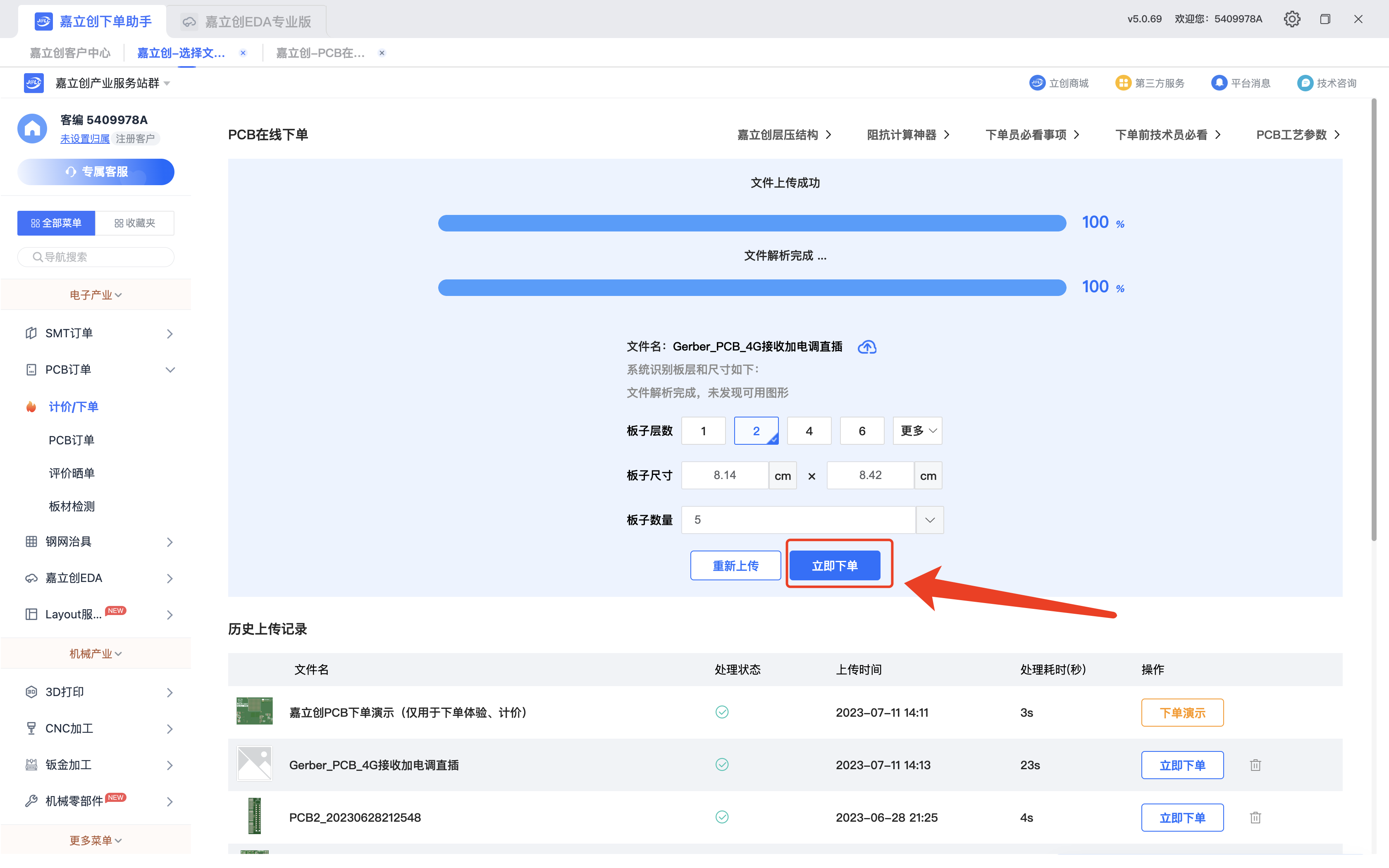
Task: Click the 钣金加工 sidebar icon
Action: (x=31, y=765)
